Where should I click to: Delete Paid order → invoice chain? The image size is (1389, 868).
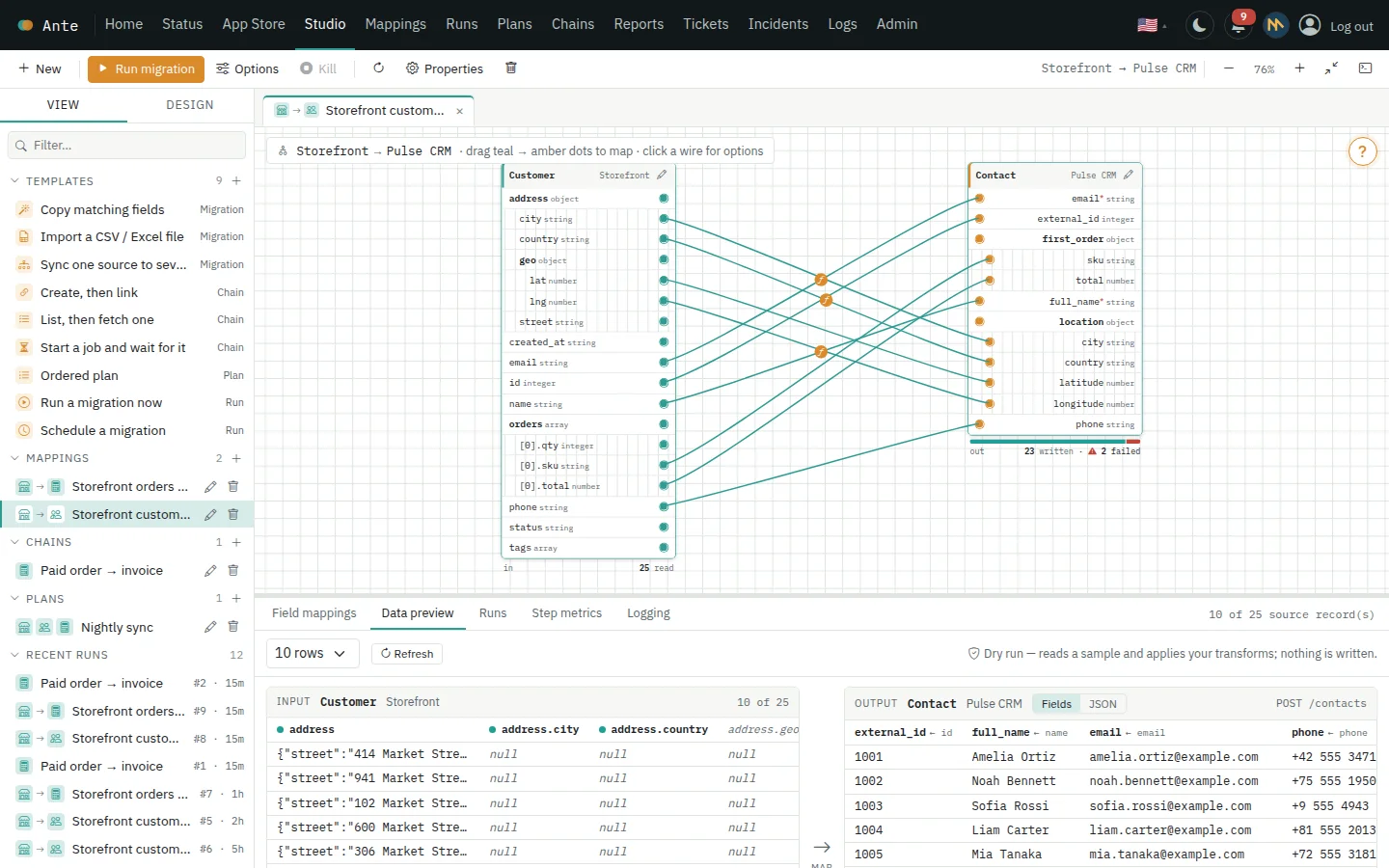232,571
